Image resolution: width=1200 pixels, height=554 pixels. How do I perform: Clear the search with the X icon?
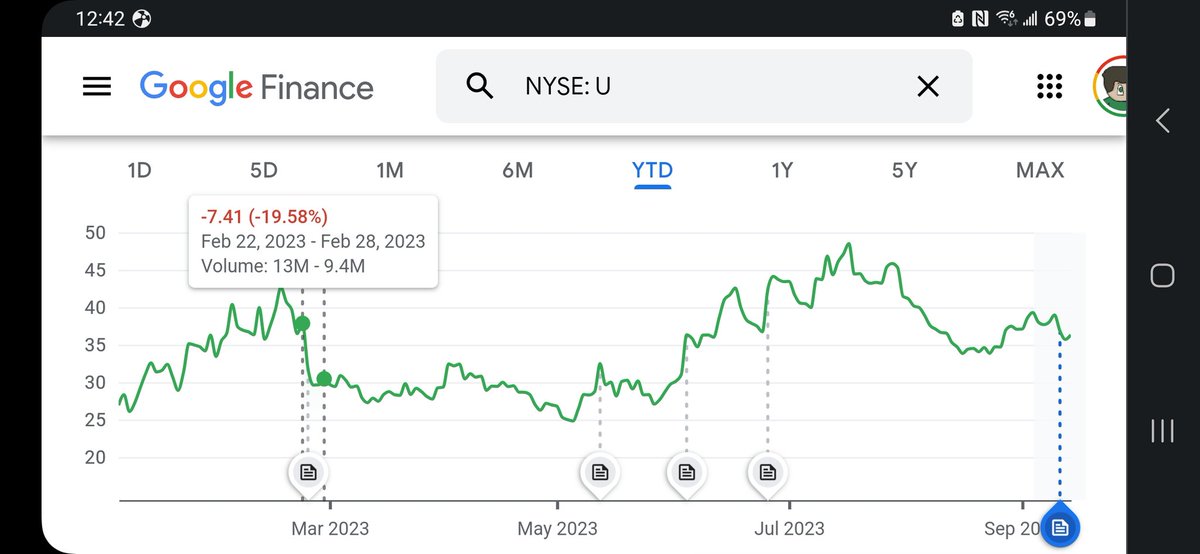928,87
